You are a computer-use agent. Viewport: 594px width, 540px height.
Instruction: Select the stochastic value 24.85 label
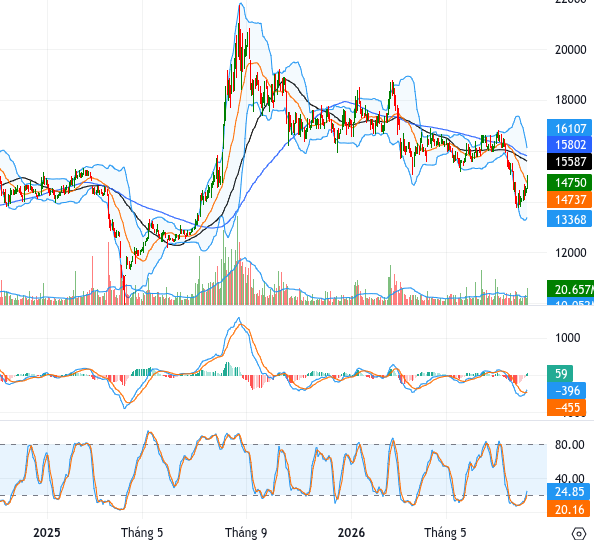tap(569, 491)
